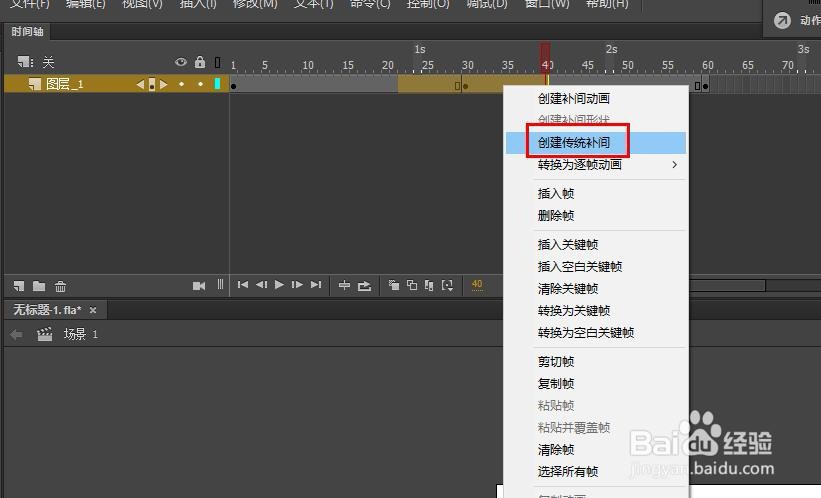821x498 pixels.
Task: Open the modify markers dropdown
Action: point(447,285)
